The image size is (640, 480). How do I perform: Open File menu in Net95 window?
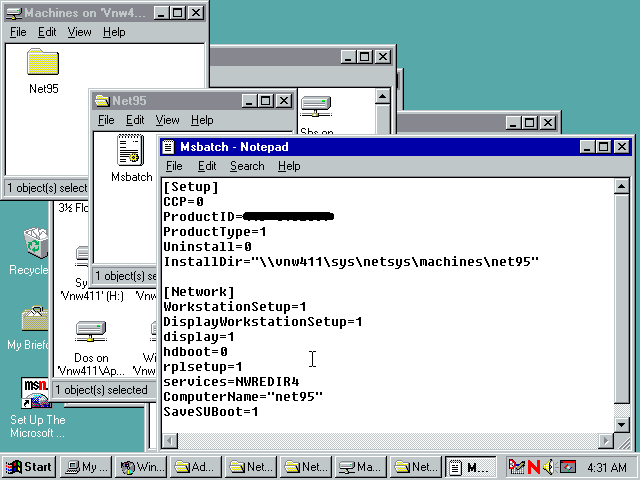(x=106, y=120)
